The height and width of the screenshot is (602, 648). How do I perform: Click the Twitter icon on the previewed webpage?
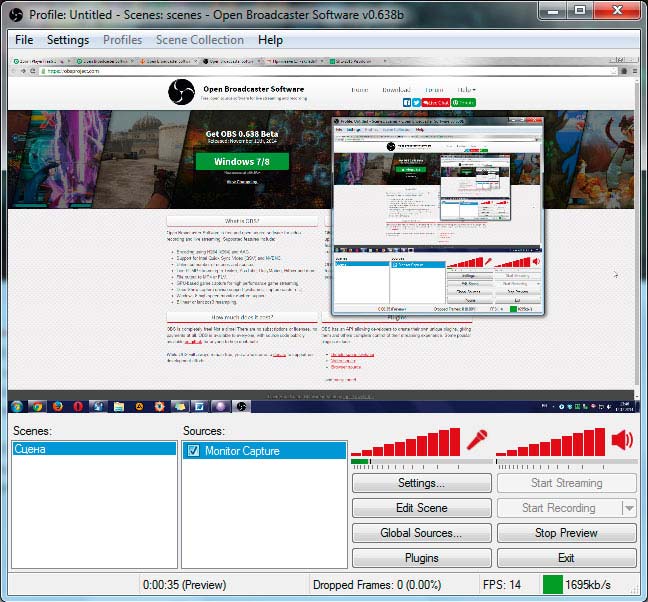click(x=416, y=102)
